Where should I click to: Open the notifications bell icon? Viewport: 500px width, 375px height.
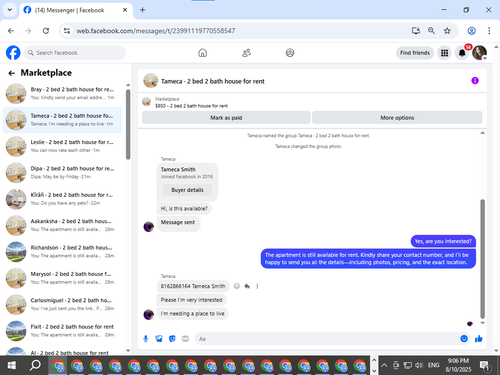(462, 53)
